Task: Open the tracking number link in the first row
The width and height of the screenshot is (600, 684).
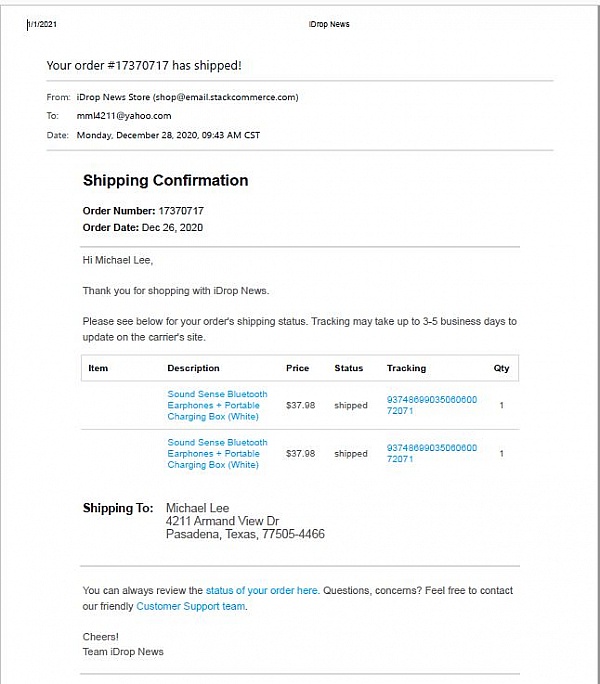Action: [x=432, y=405]
